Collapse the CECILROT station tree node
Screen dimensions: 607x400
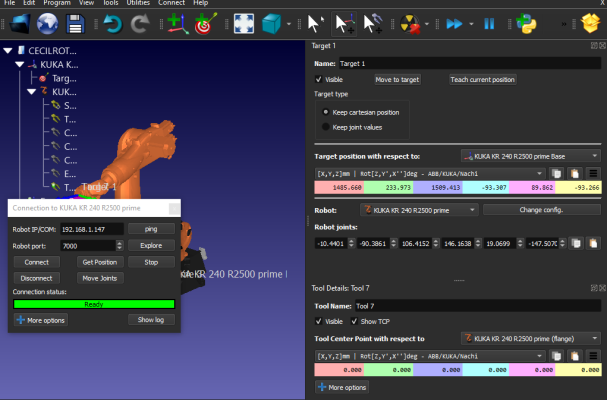(x=8, y=50)
